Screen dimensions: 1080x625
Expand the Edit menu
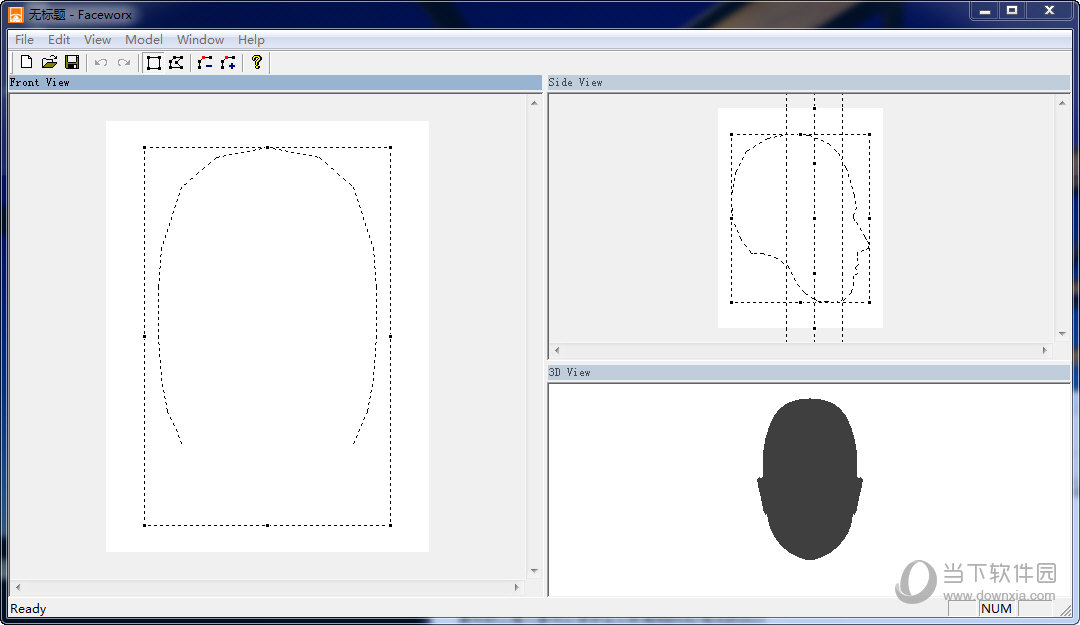pos(59,40)
